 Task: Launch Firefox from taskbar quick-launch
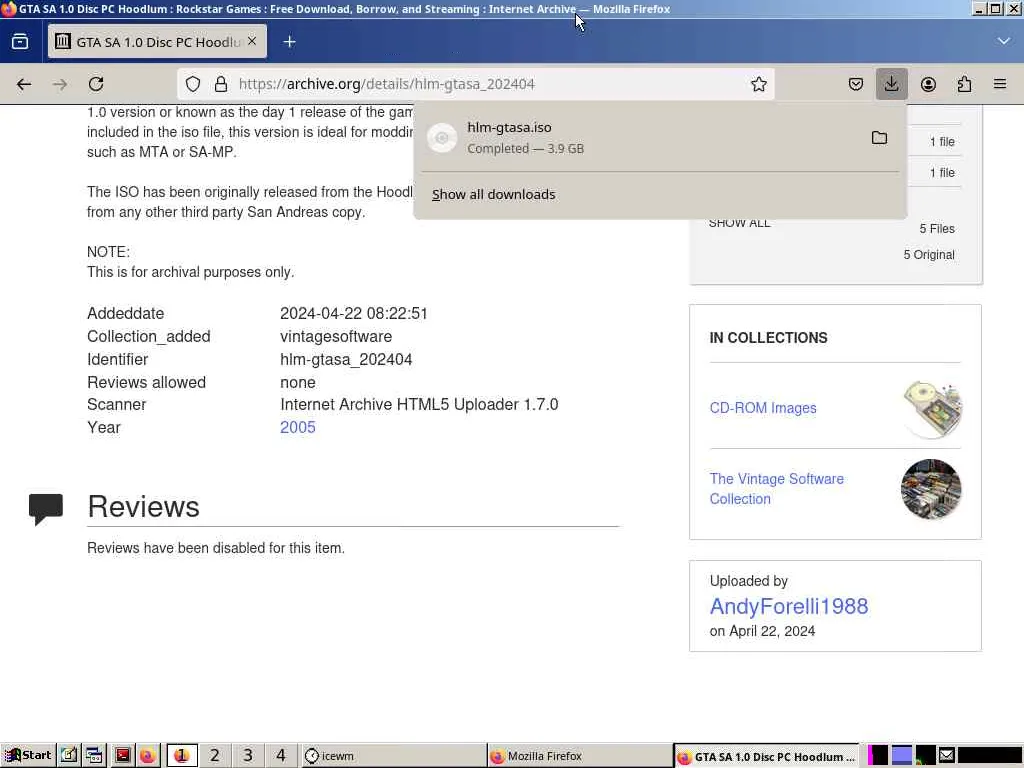click(148, 756)
